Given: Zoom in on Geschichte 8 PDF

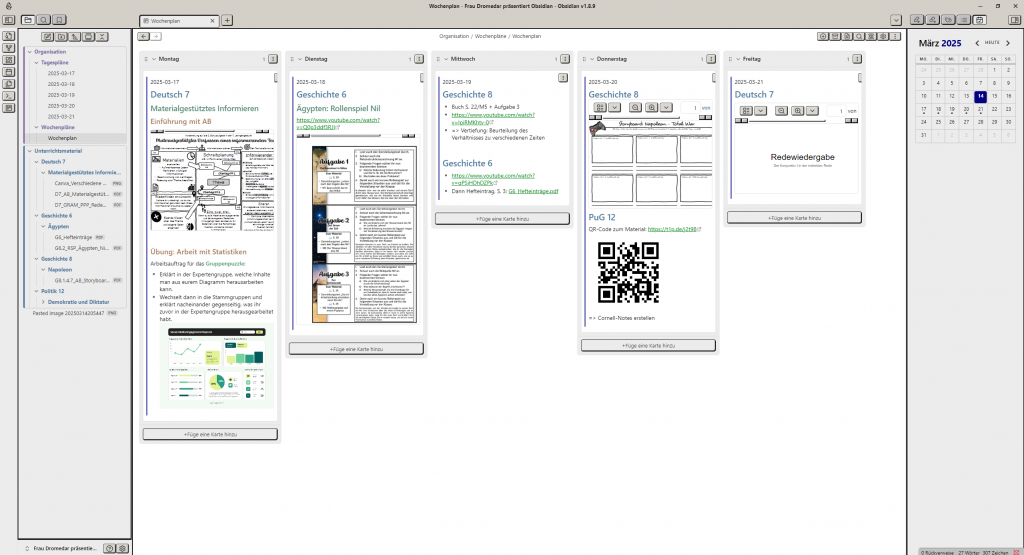Looking at the screenshot, I should (x=653, y=107).
